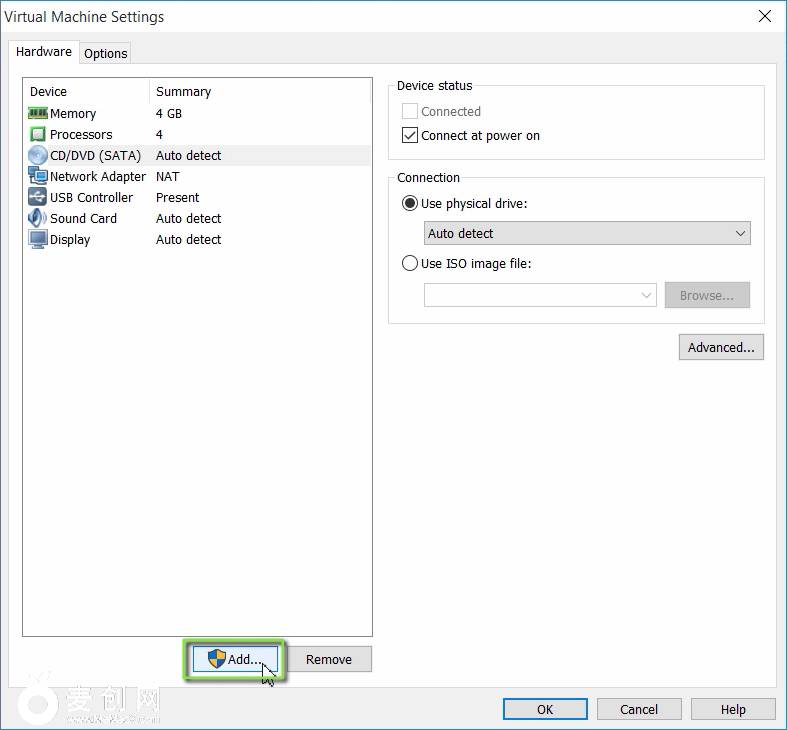Select the Processors chip icon
This screenshot has height=730, width=787.
38,135
